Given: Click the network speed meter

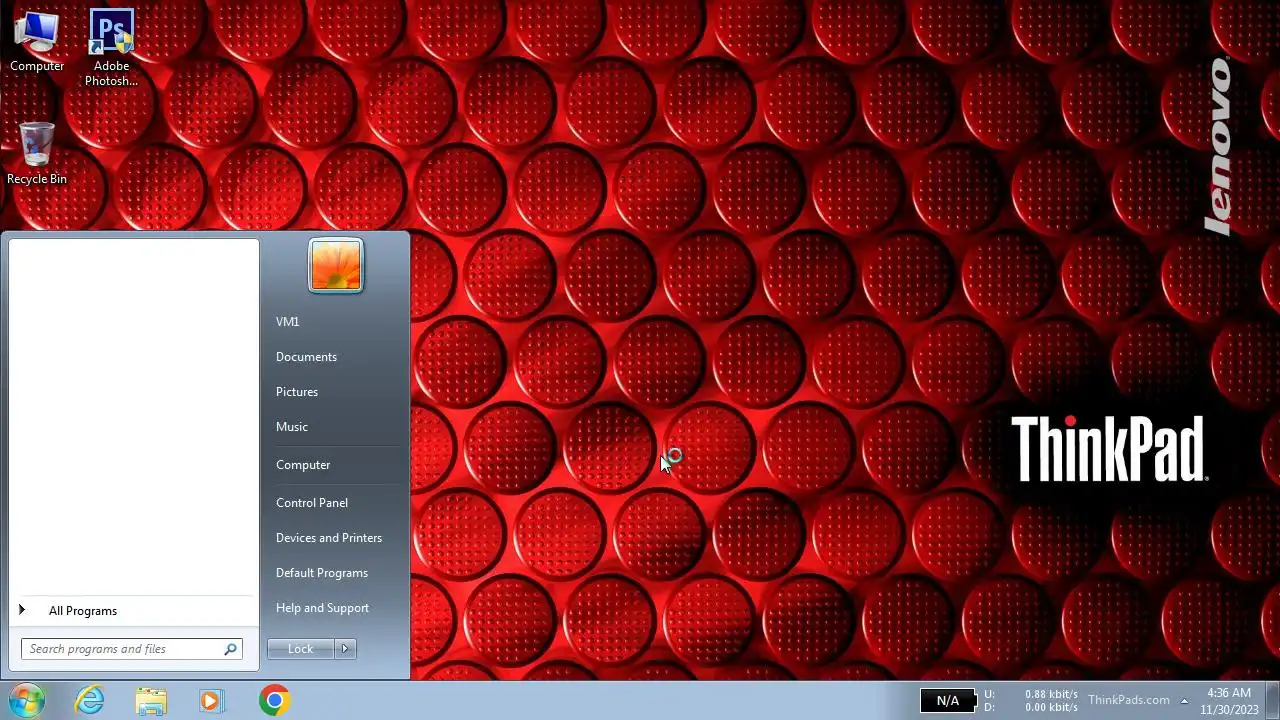Looking at the screenshot, I should coord(1031,700).
